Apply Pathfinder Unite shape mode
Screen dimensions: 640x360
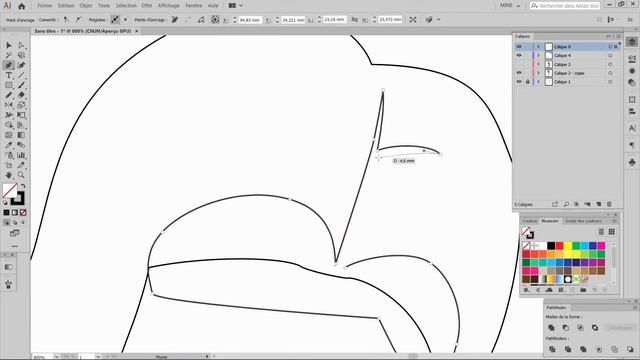pos(551,327)
